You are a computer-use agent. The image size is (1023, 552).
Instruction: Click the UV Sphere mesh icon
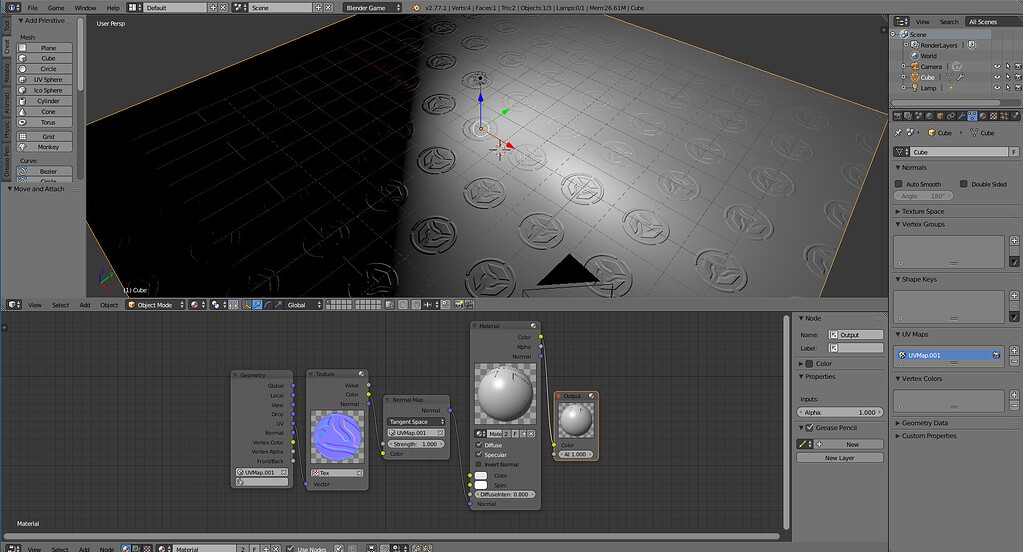22,80
